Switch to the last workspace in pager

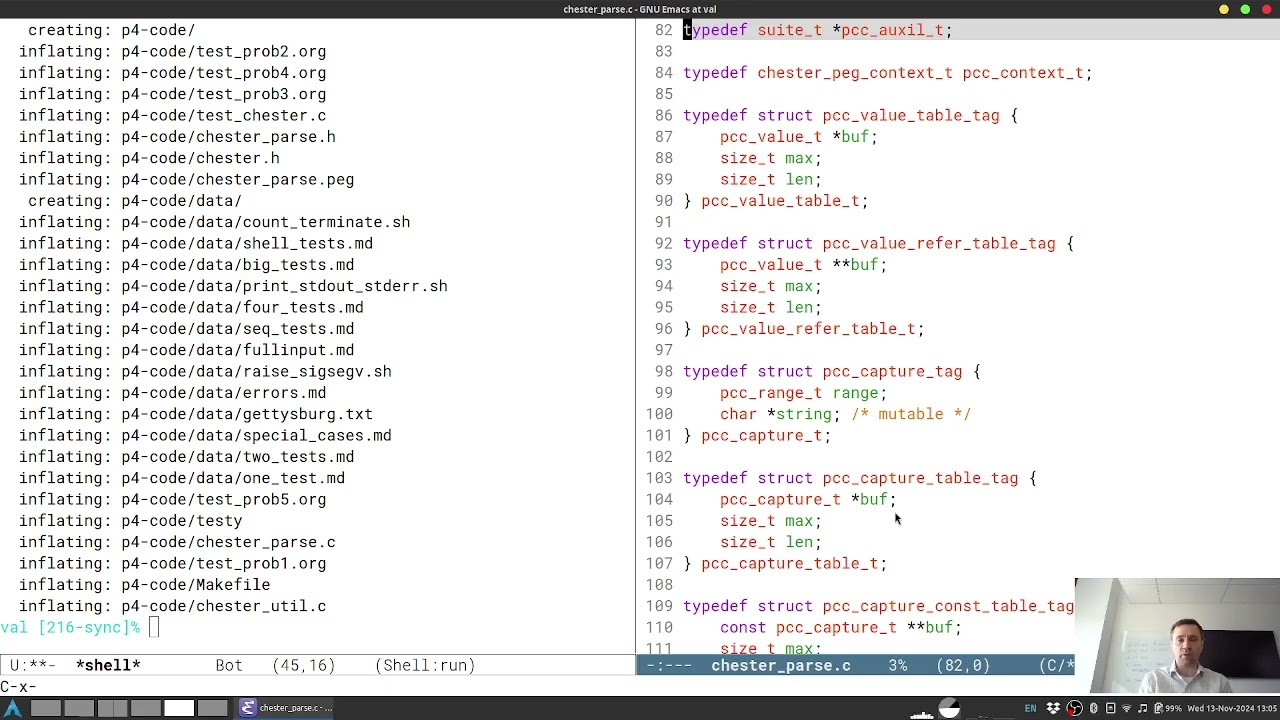click(212, 708)
